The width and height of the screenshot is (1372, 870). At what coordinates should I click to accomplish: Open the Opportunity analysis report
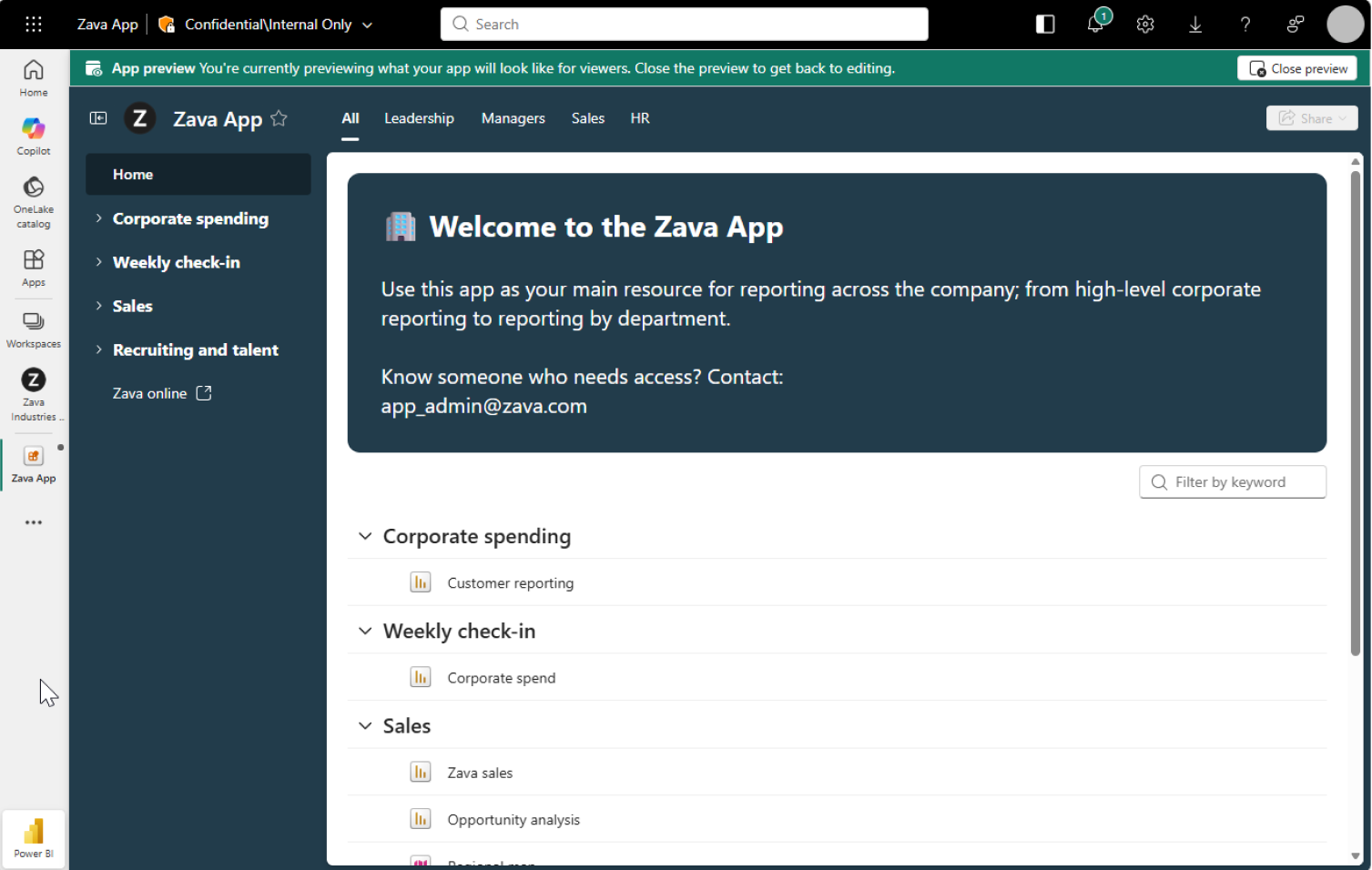tap(513, 820)
